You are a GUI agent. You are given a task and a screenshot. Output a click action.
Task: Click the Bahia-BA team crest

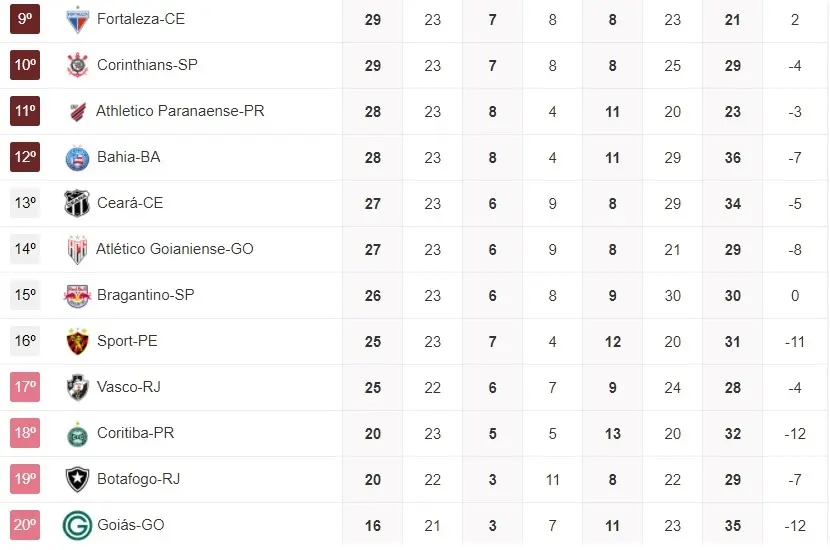click(x=77, y=158)
